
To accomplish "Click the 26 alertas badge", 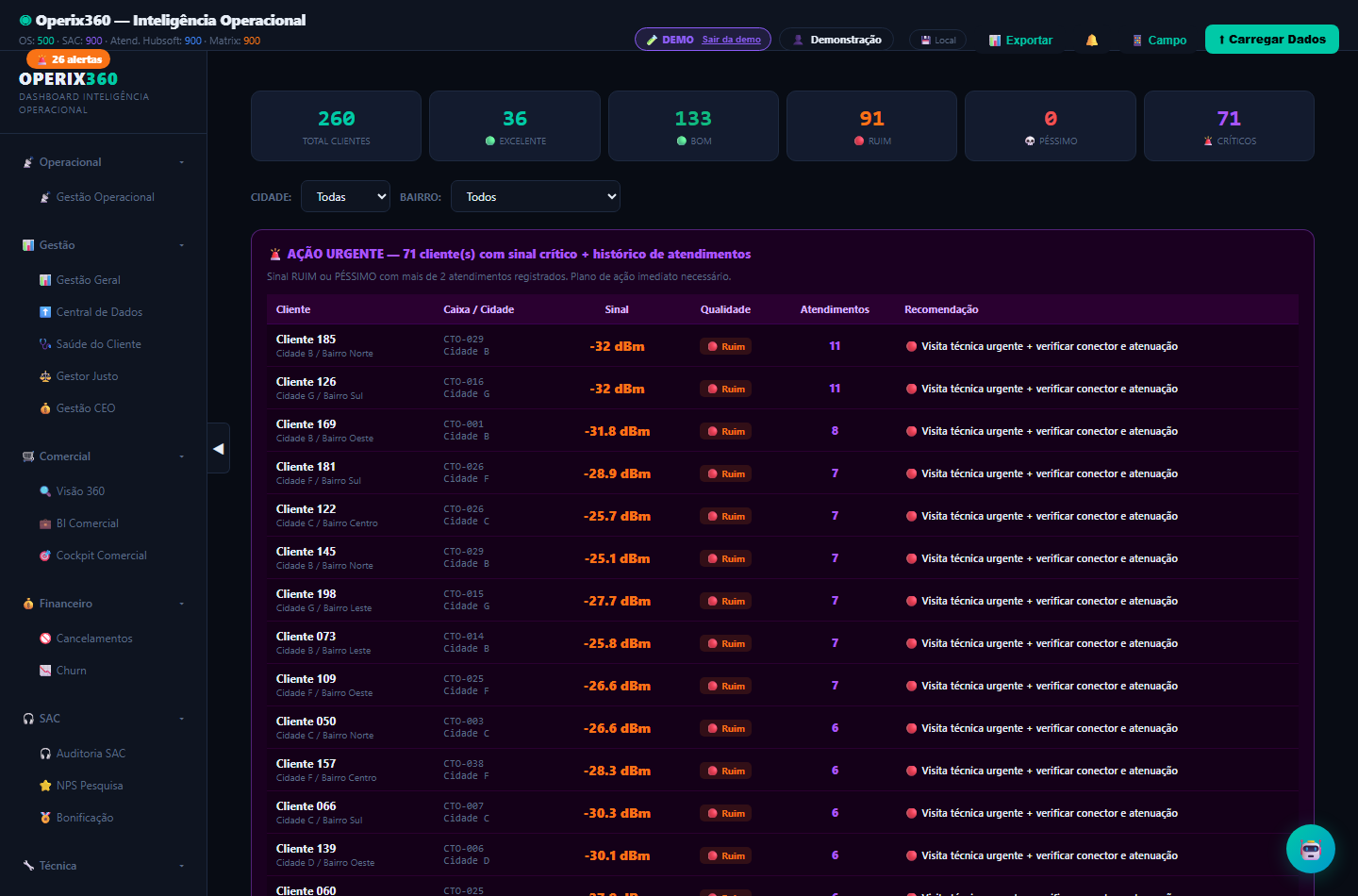I will coord(68,59).
